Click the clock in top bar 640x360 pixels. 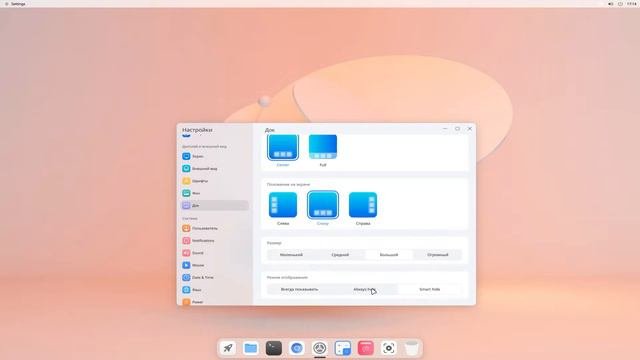point(631,4)
